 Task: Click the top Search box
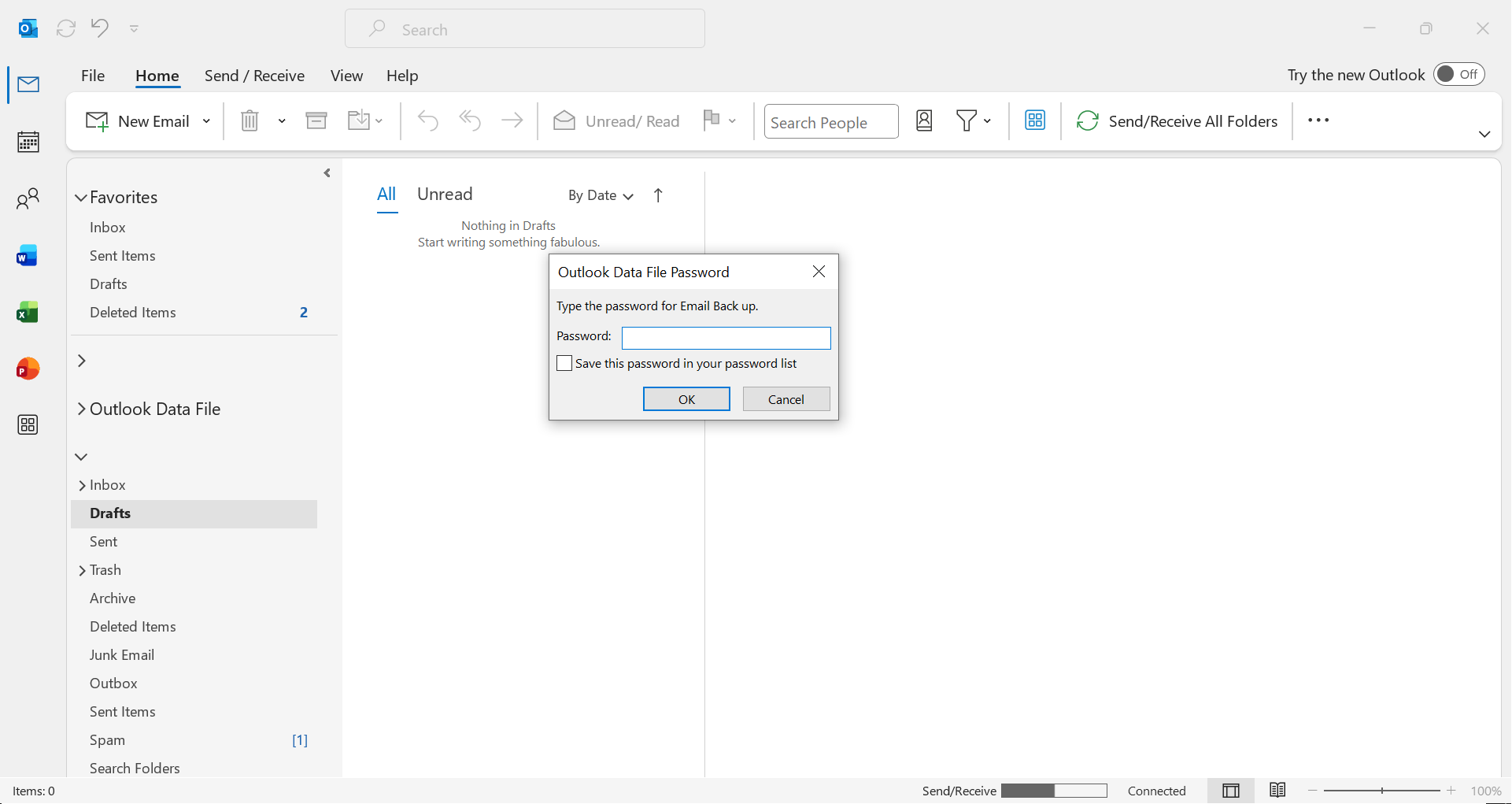click(x=525, y=29)
